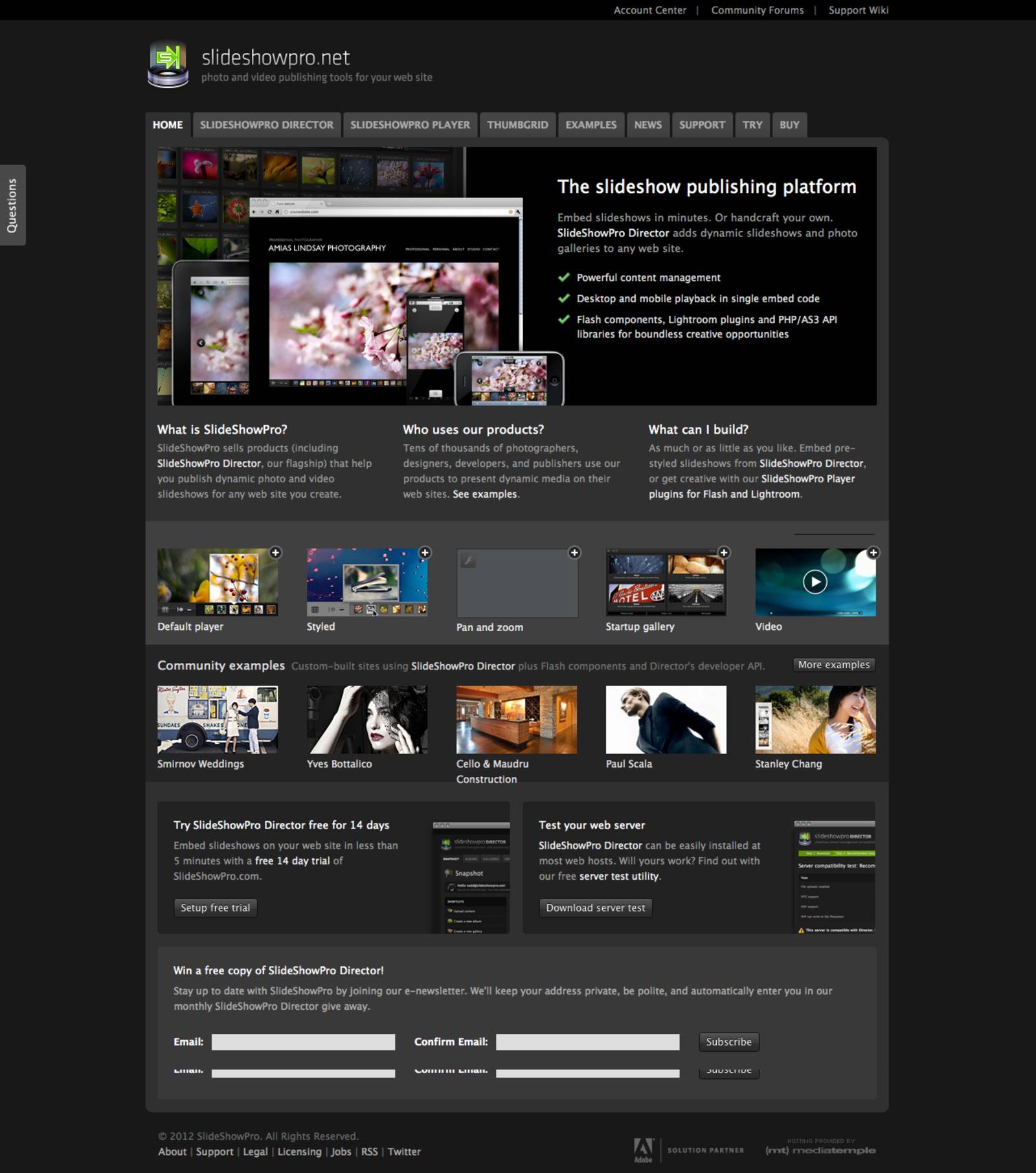Click the slideshowpro.net site title
Viewport: 1036px width, 1173px height.
pyautogui.click(x=276, y=58)
